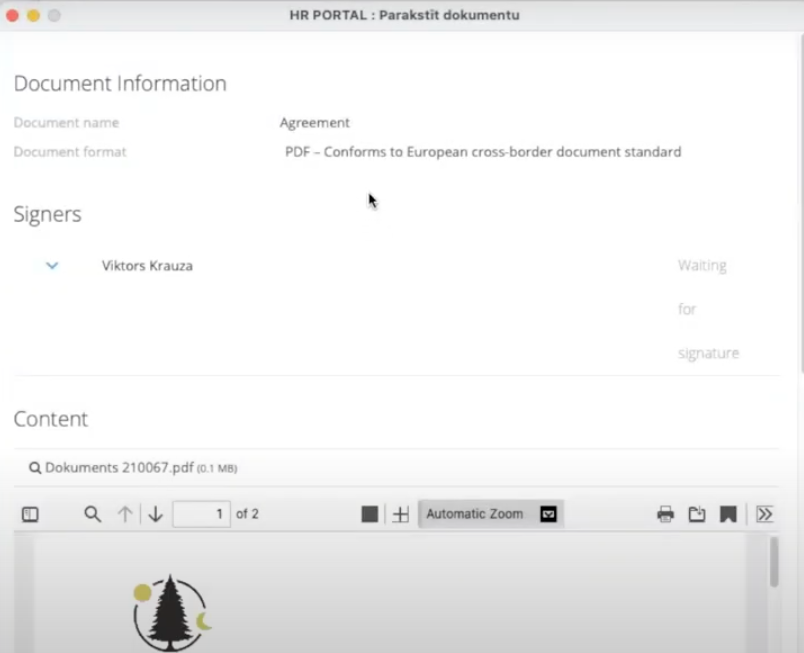804x653 pixels.
Task: Select the signer name Viktors Krauza
Action: pyautogui.click(x=147, y=266)
